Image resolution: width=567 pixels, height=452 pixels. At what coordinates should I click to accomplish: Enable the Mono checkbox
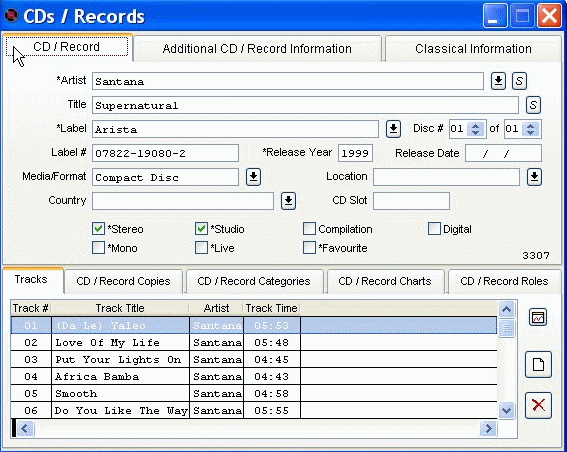click(x=98, y=248)
